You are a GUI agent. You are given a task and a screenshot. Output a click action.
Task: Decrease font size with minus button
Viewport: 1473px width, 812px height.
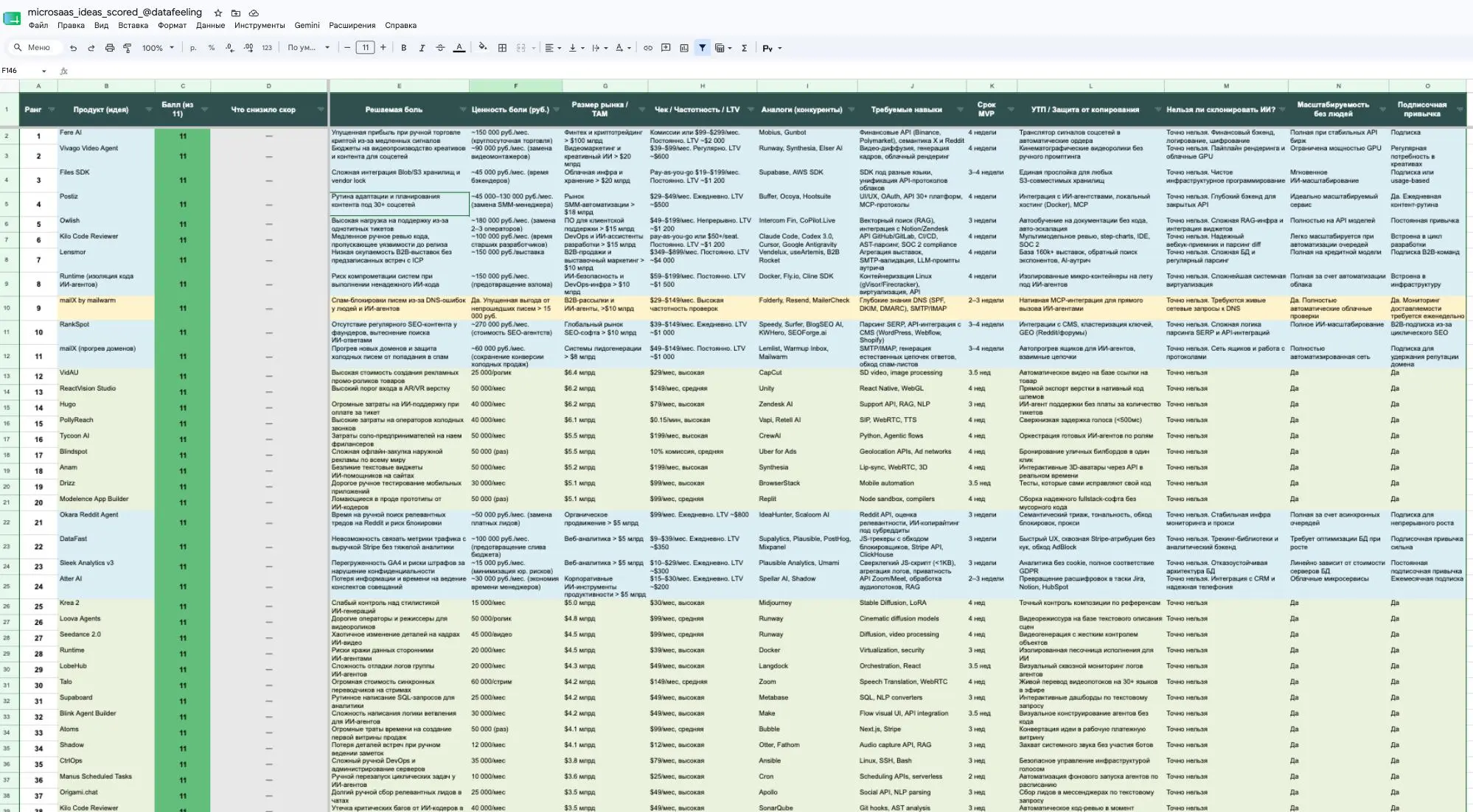coord(347,48)
